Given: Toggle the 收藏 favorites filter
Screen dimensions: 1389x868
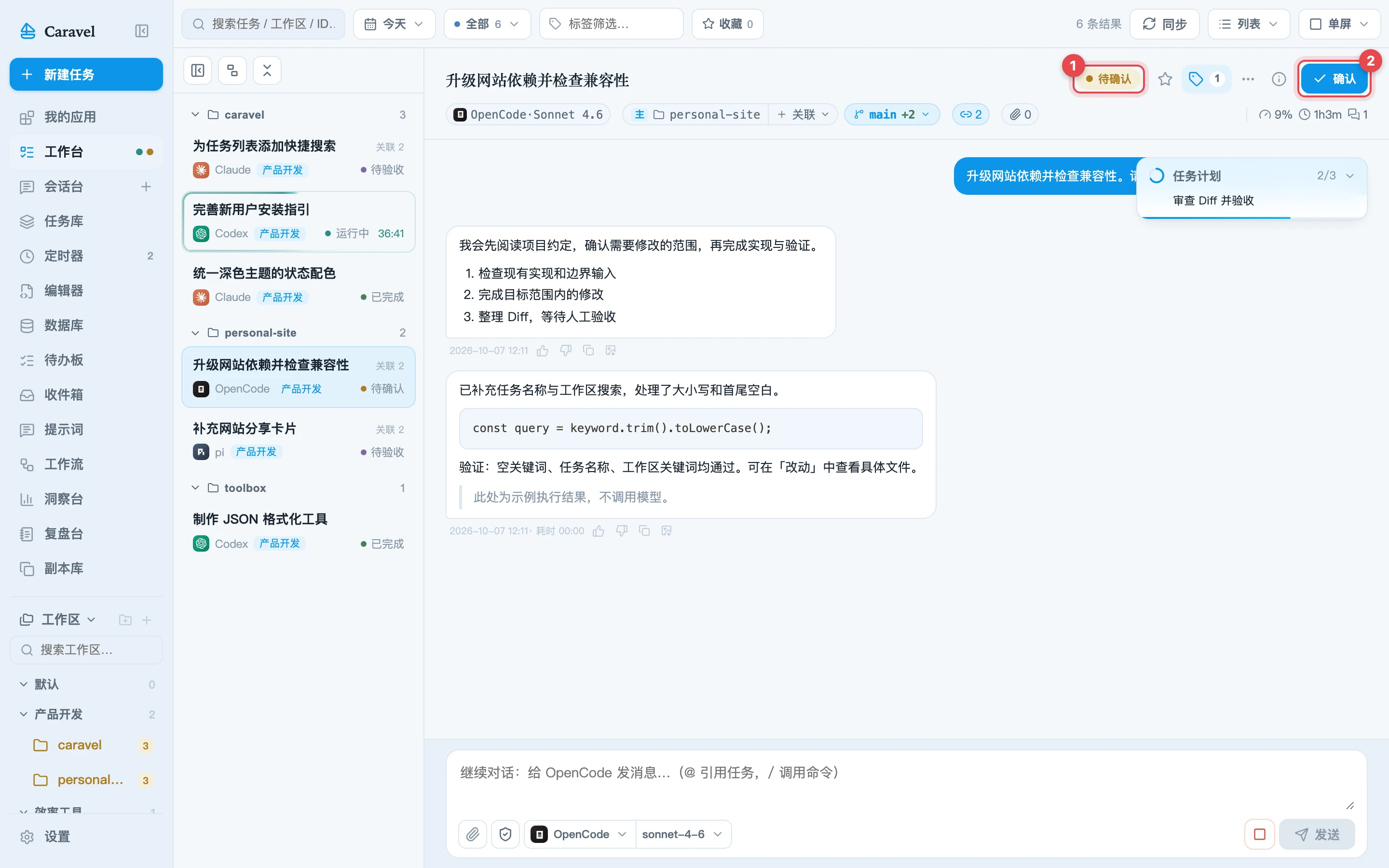Looking at the screenshot, I should (x=727, y=24).
